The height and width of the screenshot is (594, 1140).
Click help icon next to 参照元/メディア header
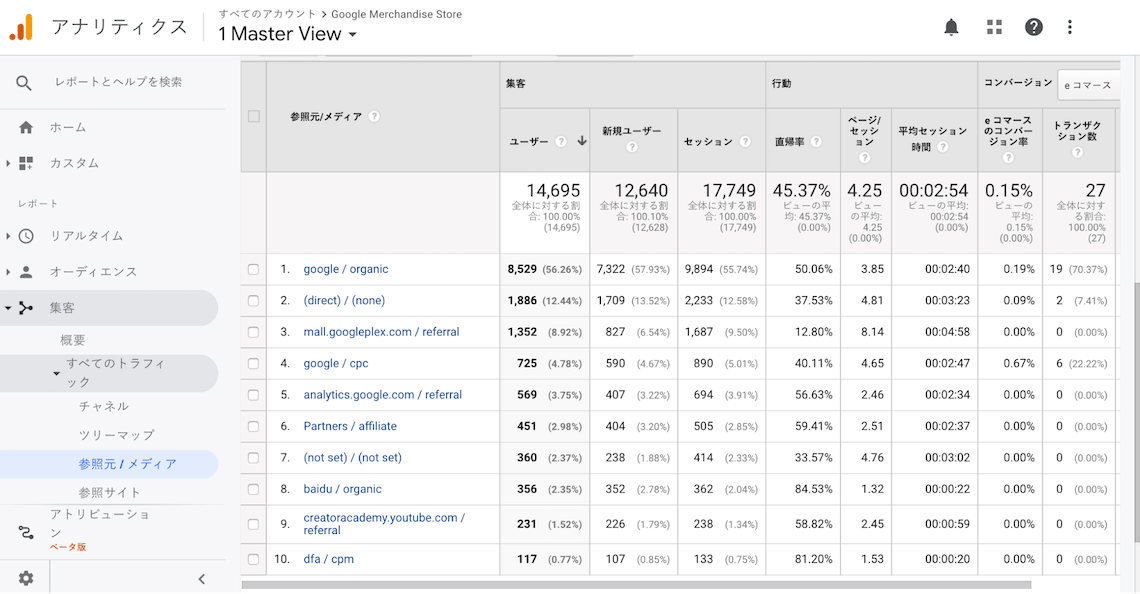pos(374,116)
